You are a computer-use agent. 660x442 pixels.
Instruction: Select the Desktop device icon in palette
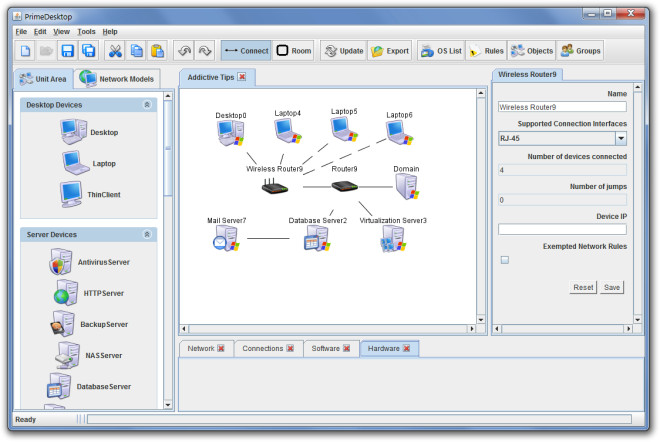[73, 132]
